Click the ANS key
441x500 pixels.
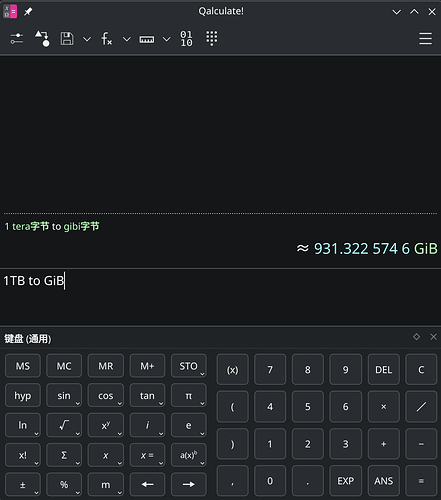click(383, 481)
